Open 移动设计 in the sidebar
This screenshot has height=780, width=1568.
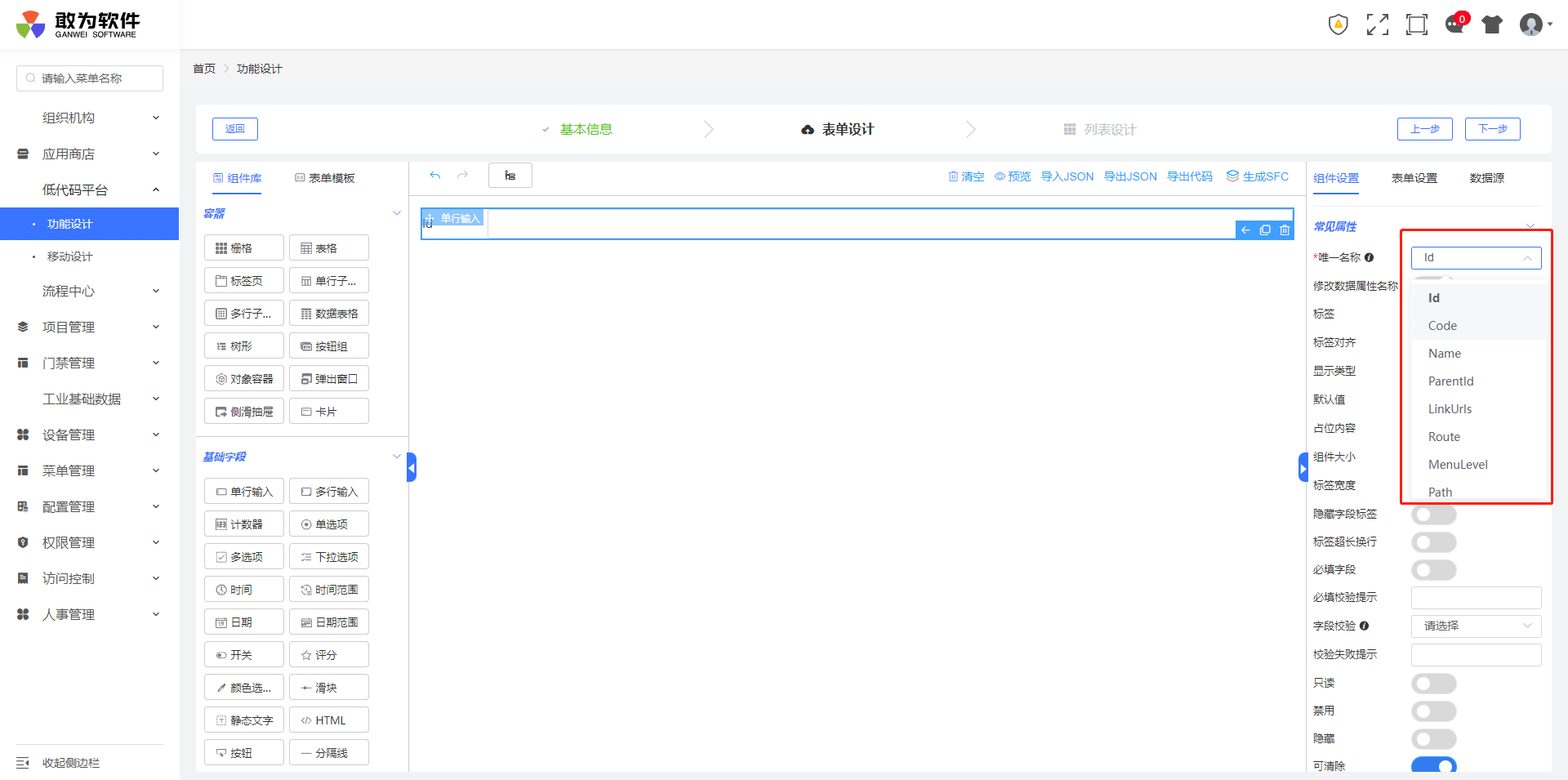(x=90, y=256)
